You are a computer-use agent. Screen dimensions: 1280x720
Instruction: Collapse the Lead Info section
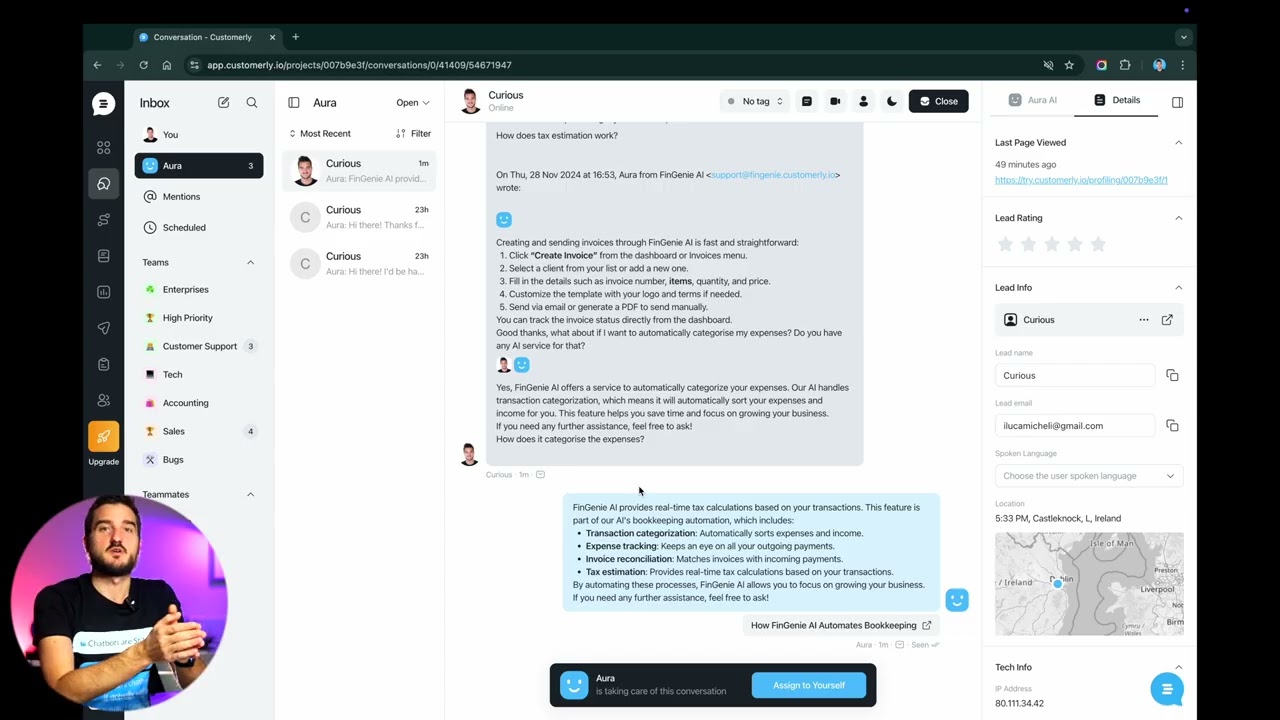[1178, 288]
